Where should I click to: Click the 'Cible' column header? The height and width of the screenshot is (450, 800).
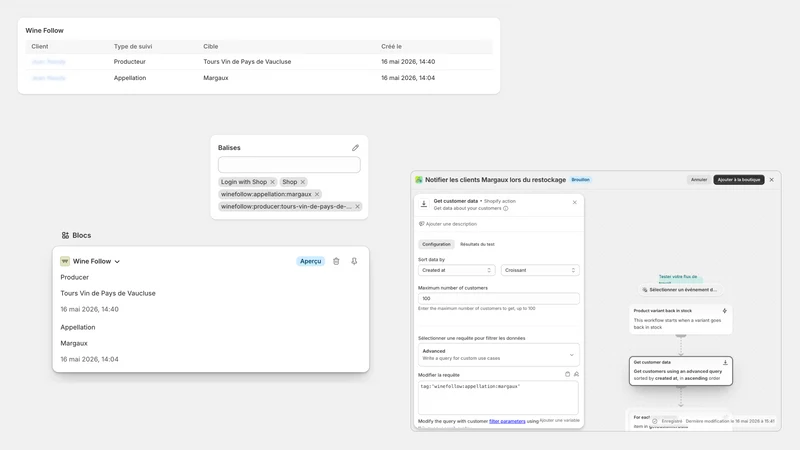point(210,46)
